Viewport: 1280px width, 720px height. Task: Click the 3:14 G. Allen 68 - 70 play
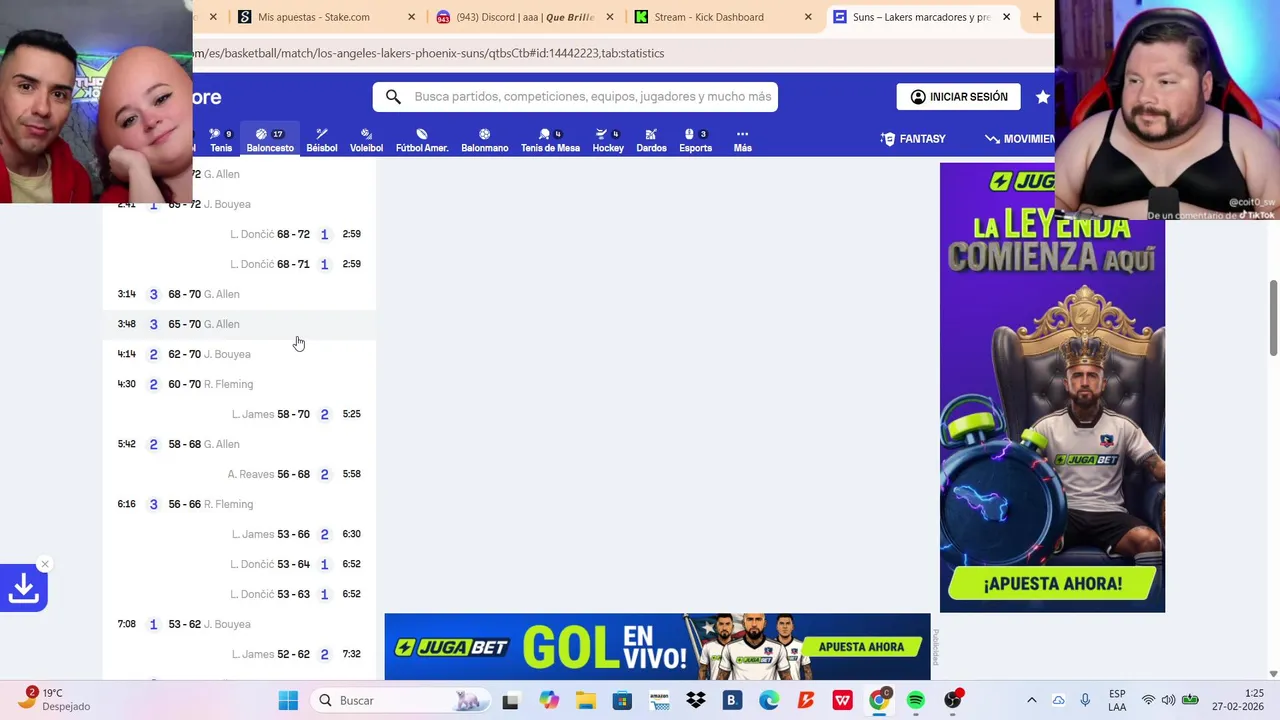239,294
